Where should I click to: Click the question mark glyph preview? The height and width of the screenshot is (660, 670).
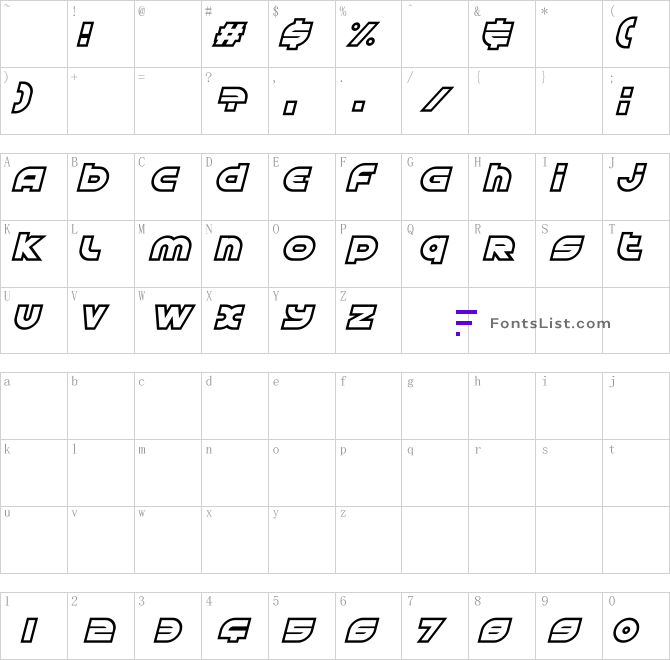[x=232, y=99]
